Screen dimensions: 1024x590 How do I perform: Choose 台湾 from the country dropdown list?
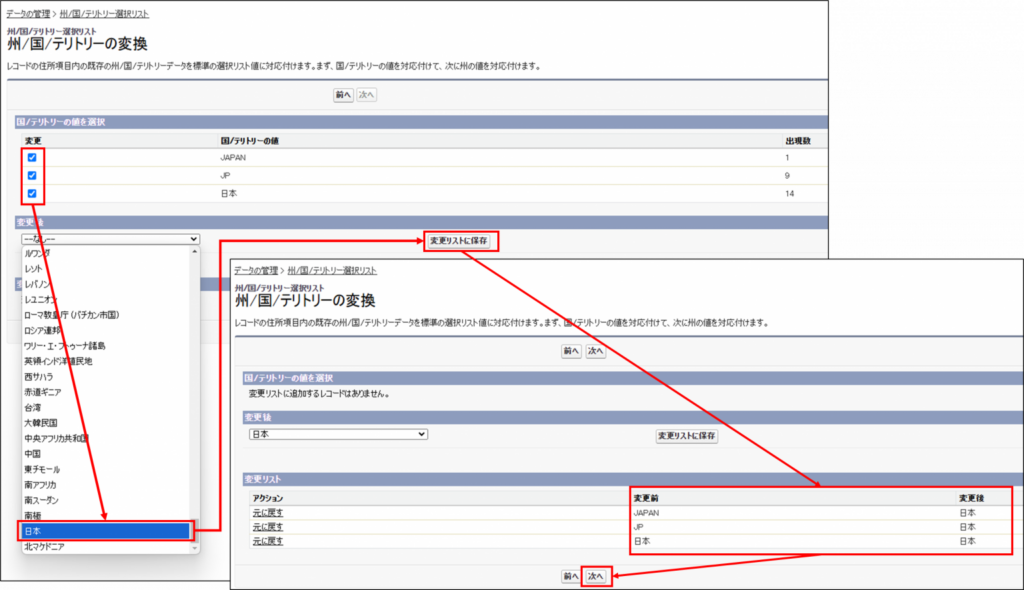pos(35,408)
